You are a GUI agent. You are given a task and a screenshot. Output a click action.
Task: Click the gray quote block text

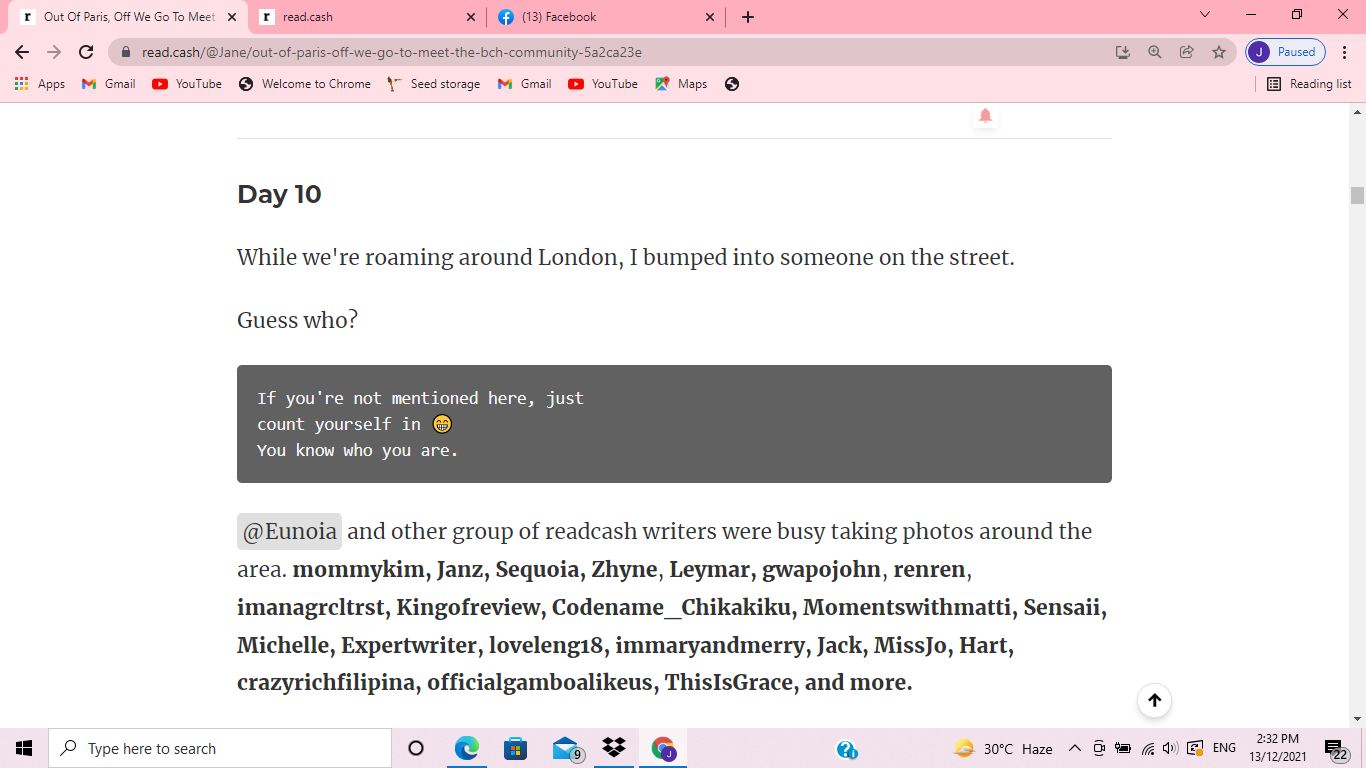click(x=674, y=424)
